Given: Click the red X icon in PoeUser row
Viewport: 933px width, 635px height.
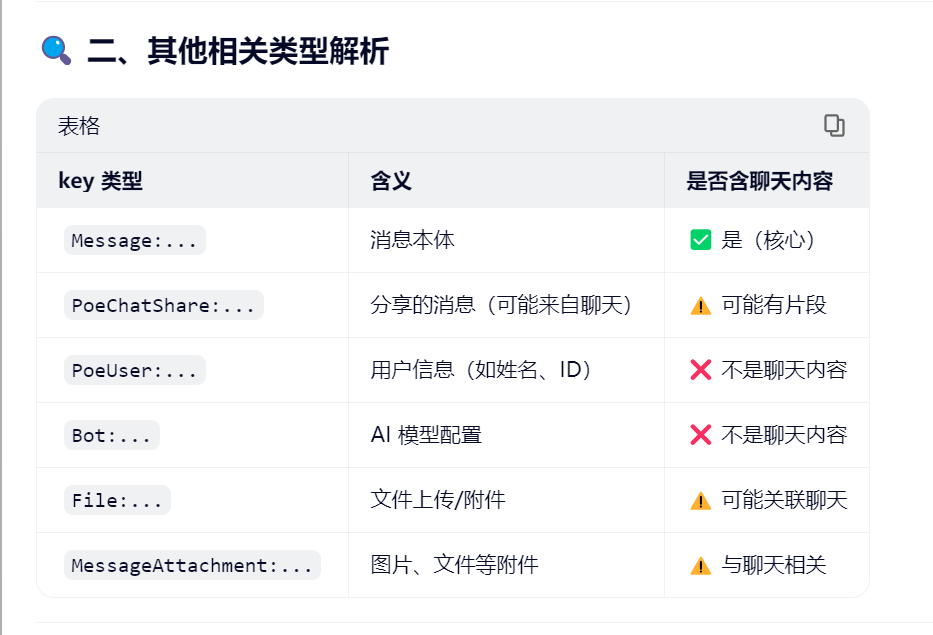Looking at the screenshot, I should (x=700, y=370).
